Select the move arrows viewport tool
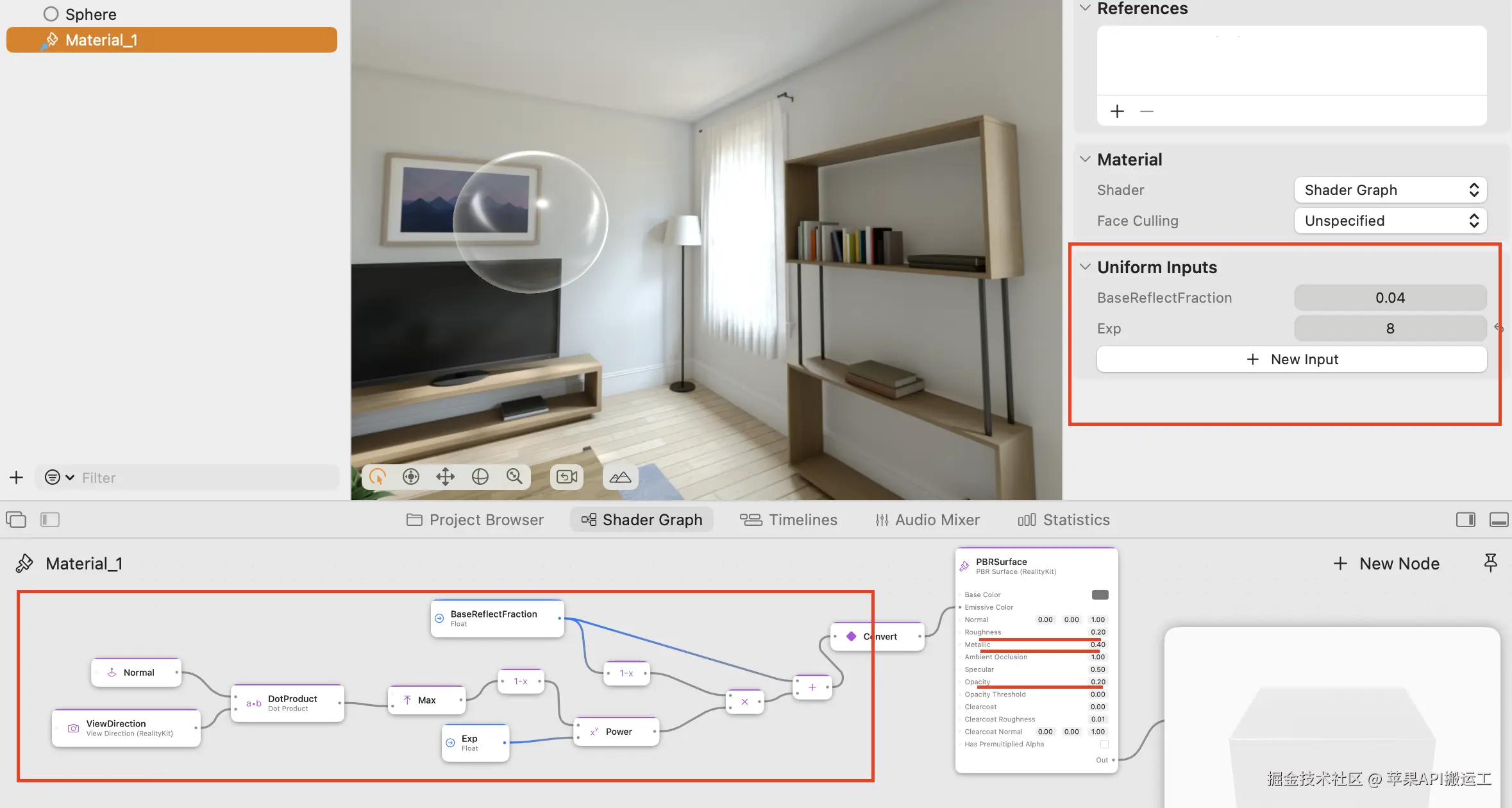1512x808 pixels. click(445, 476)
